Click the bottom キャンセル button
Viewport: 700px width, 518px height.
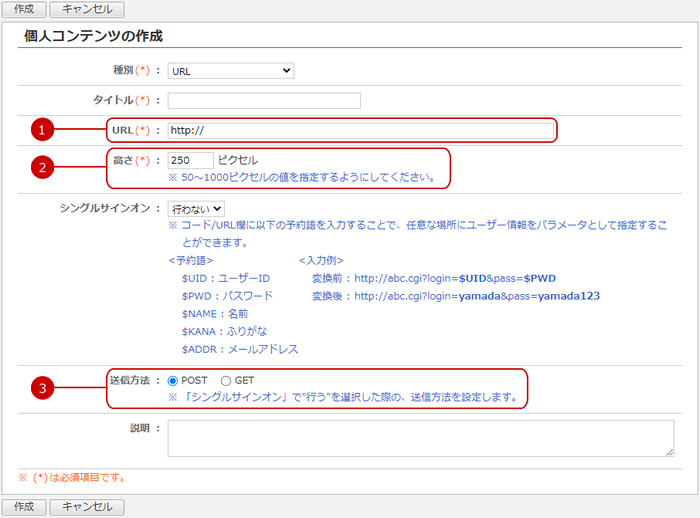[87, 507]
